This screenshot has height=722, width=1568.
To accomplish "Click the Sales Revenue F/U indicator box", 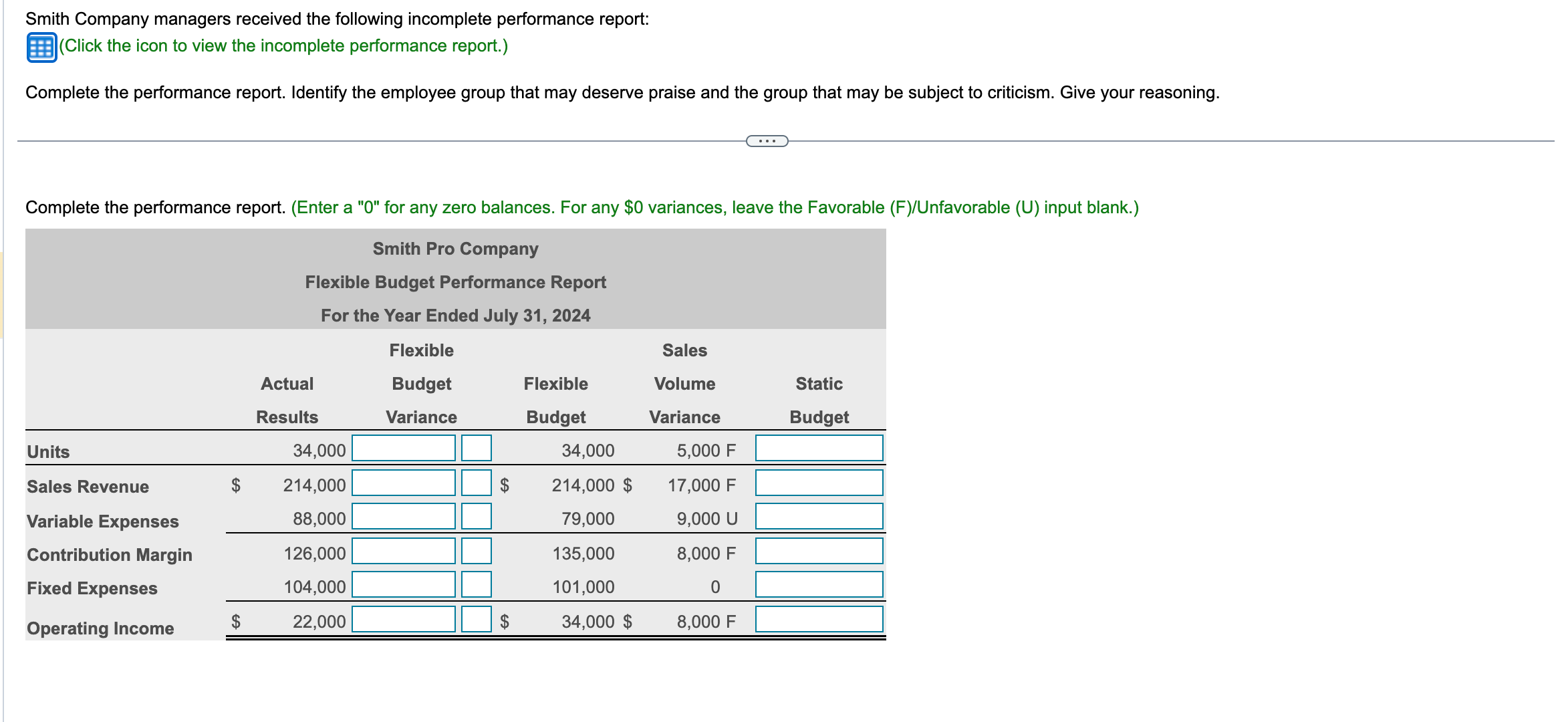I will [478, 483].
